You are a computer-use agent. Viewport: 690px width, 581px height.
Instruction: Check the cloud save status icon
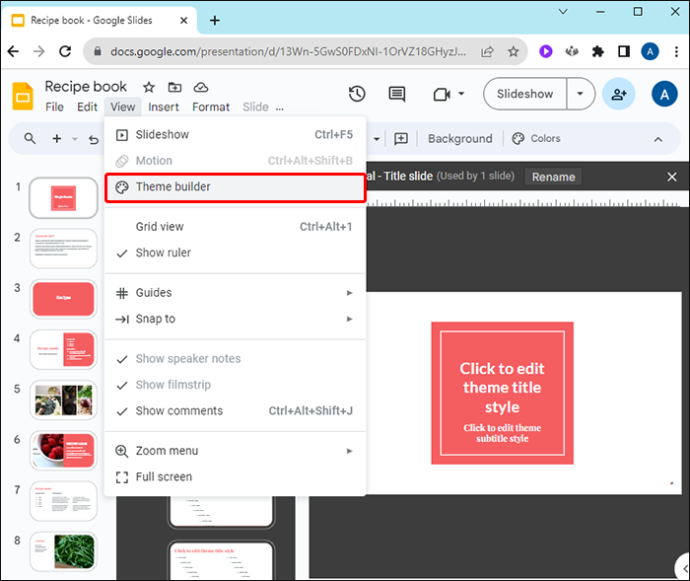pos(201,87)
